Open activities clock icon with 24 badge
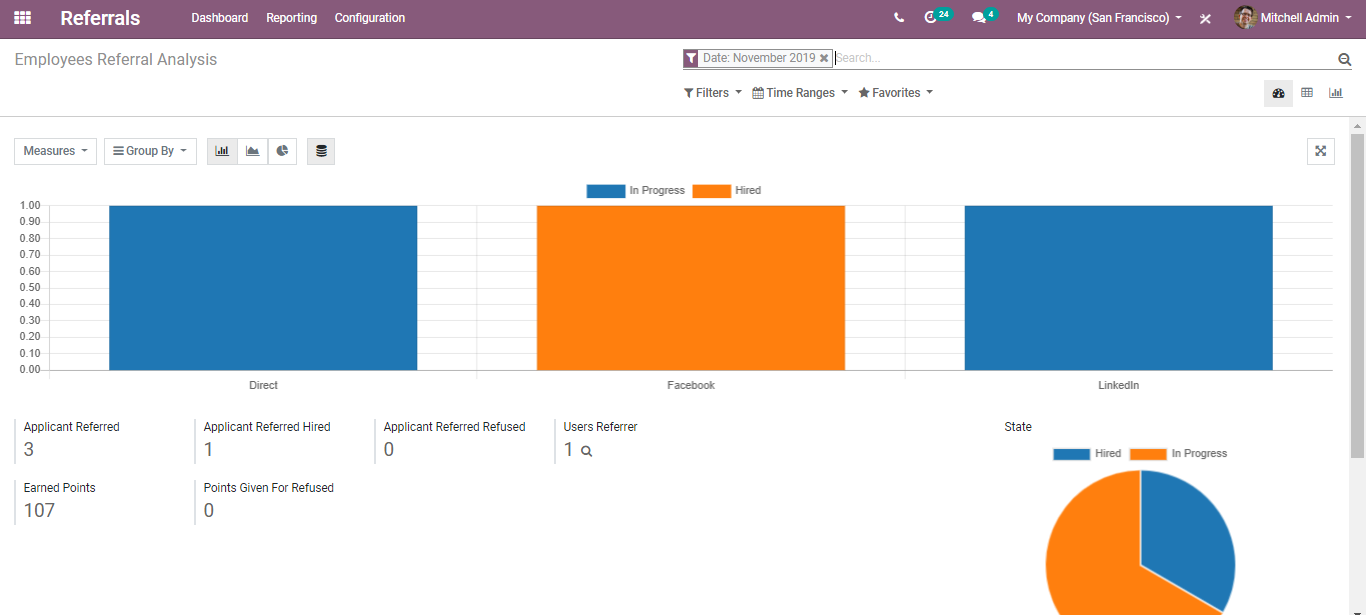Screen dimensions: 1366x615 point(937,17)
